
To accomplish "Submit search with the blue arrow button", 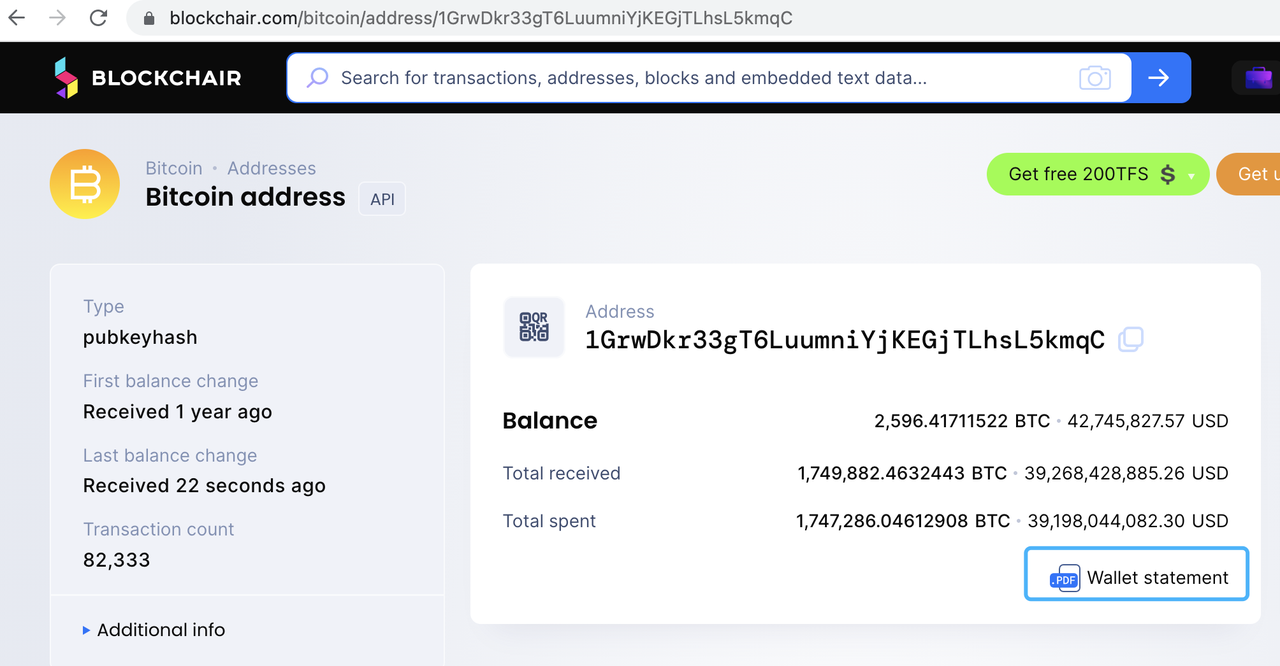I will tap(1160, 78).
